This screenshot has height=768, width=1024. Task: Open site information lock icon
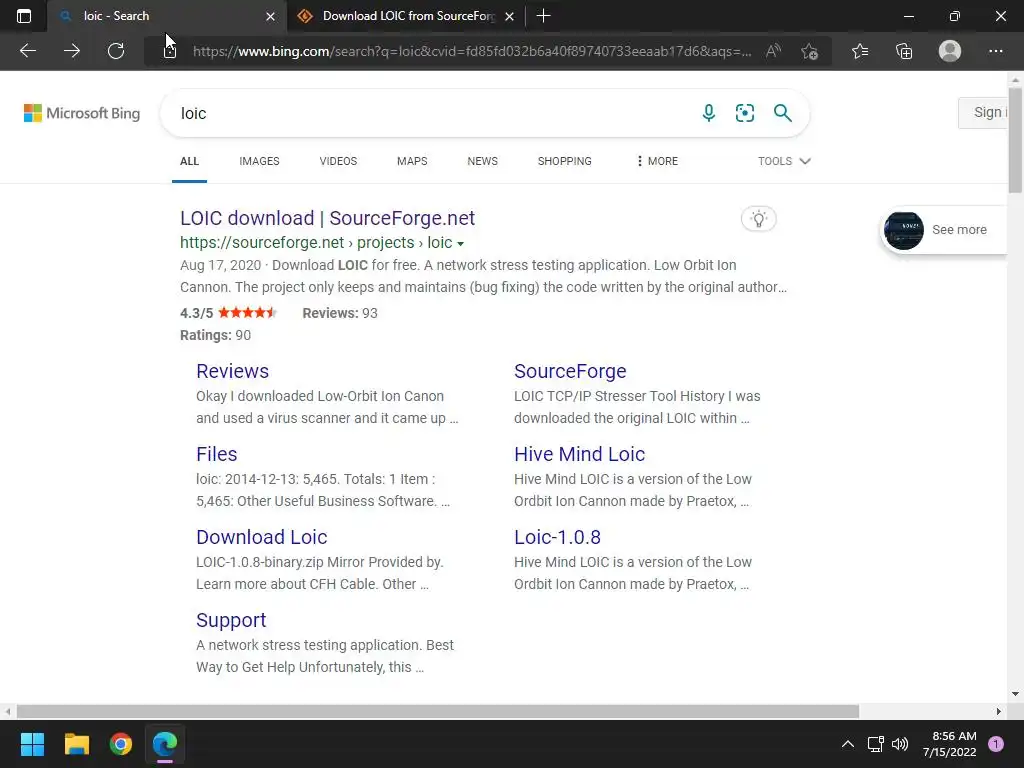(170, 51)
